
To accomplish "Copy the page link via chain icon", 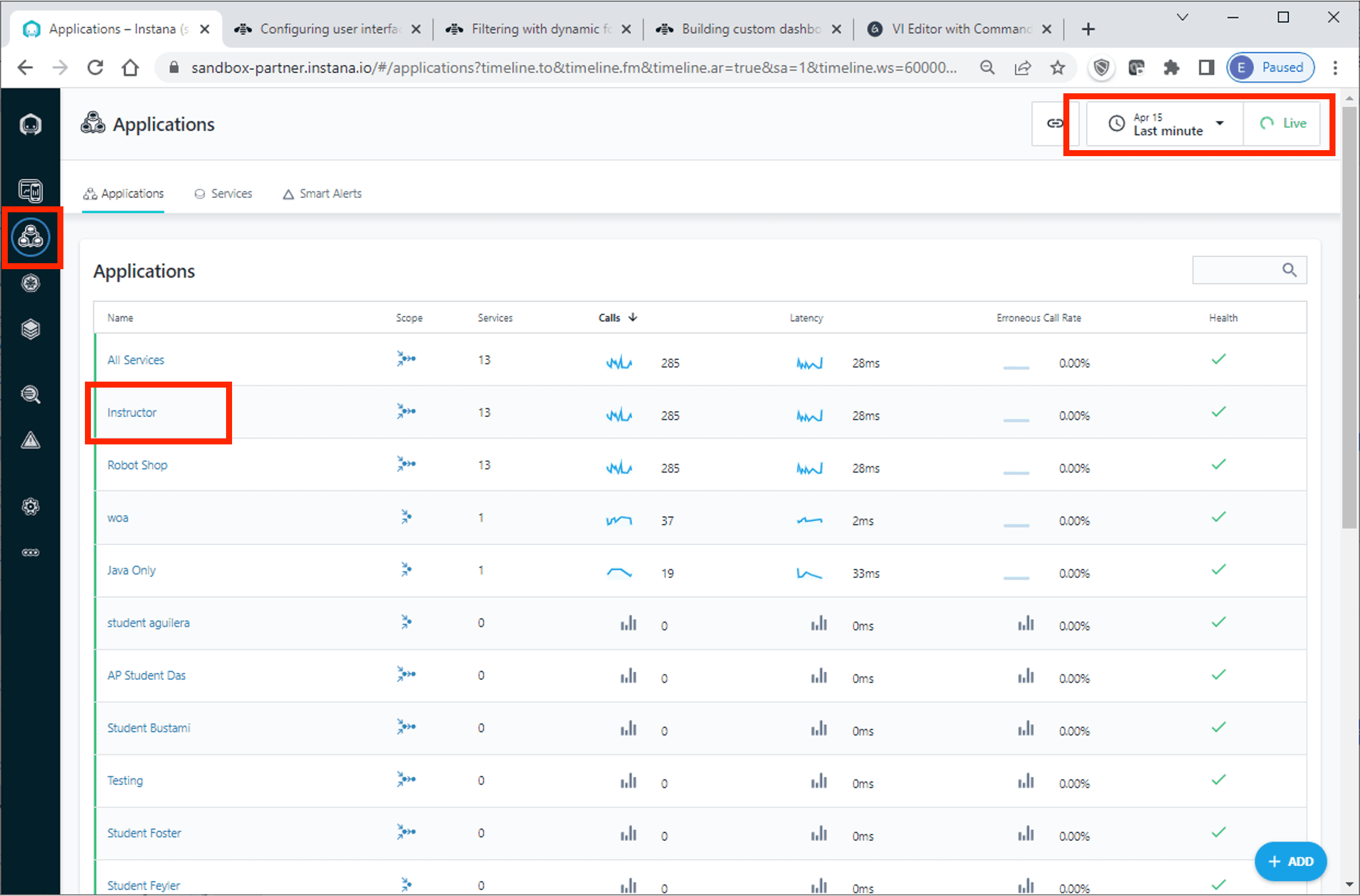I will point(1054,123).
